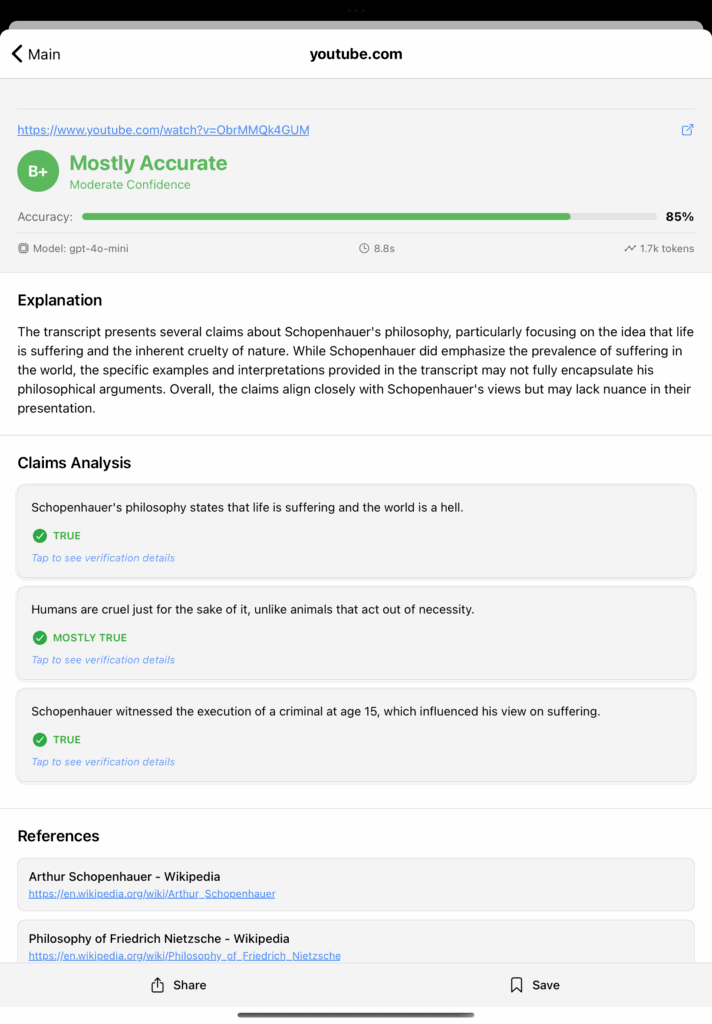Open the external link icon
Screen dimensions: 712x1024
[687, 130]
